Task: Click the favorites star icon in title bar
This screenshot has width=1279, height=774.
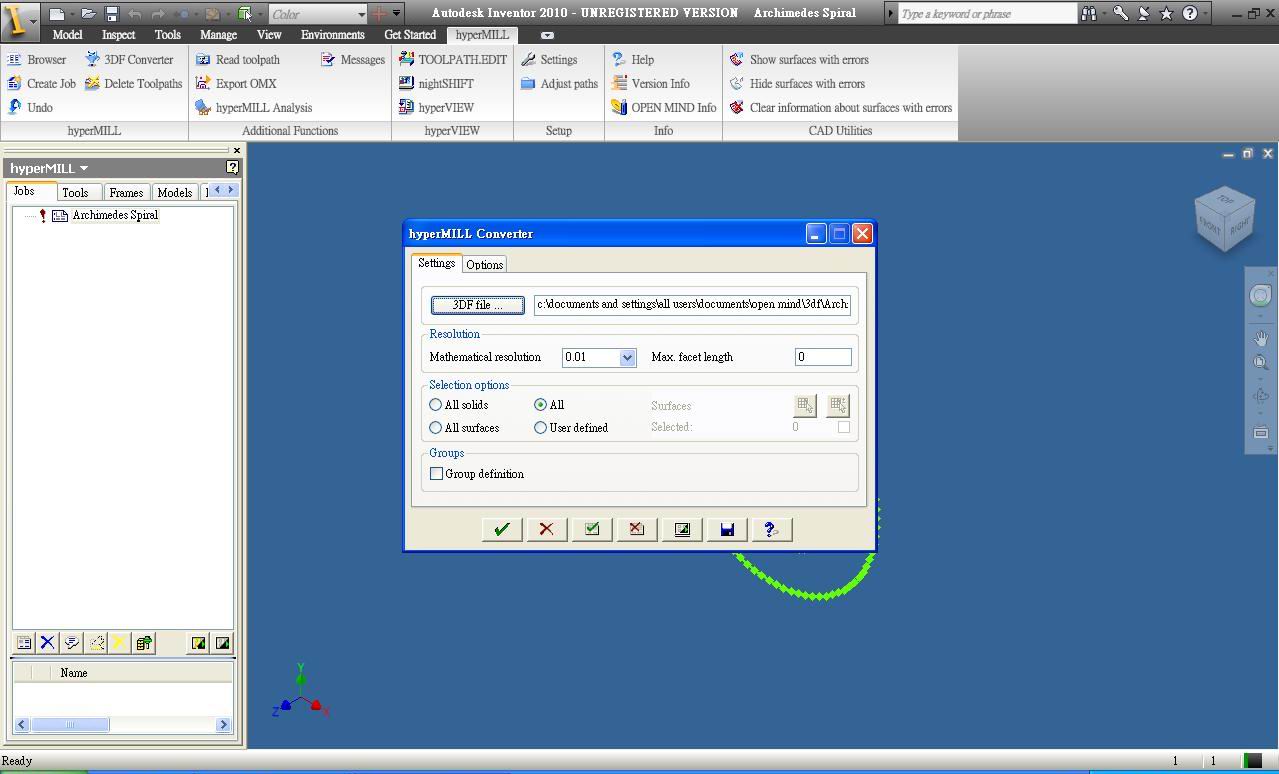Action: 1166,14
